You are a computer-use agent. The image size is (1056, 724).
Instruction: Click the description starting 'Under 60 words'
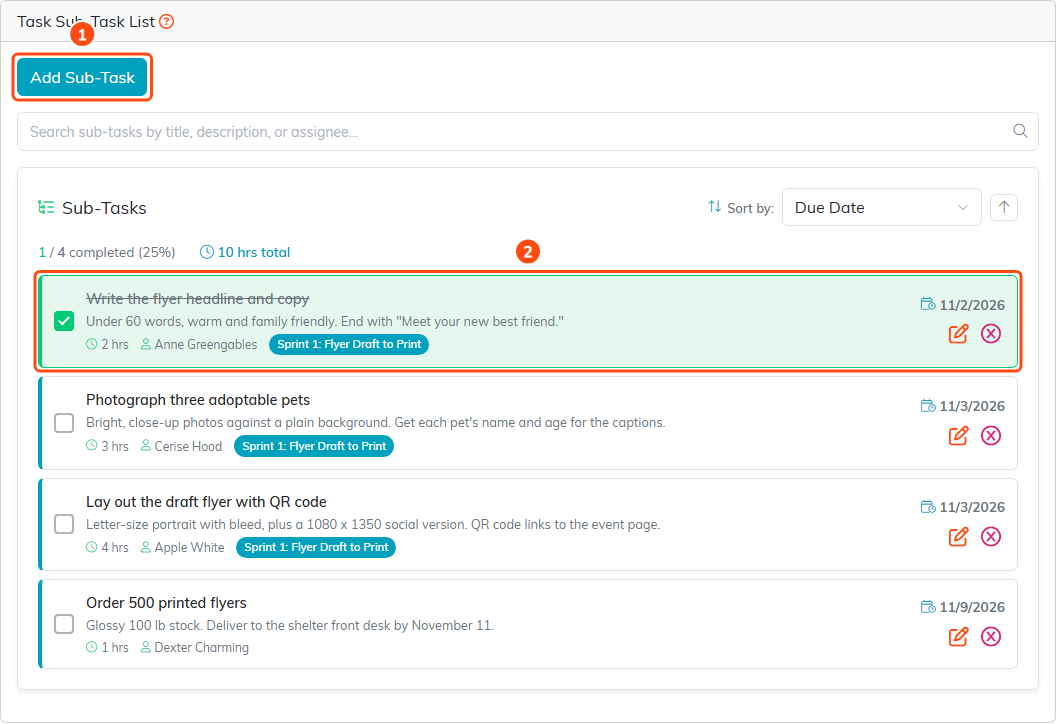click(x=325, y=321)
